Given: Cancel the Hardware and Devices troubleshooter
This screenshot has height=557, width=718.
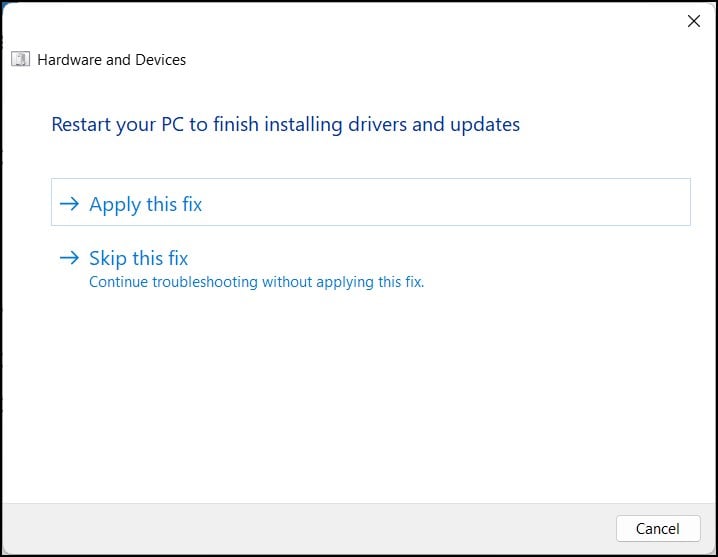Looking at the screenshot, I should click(658, 528).
